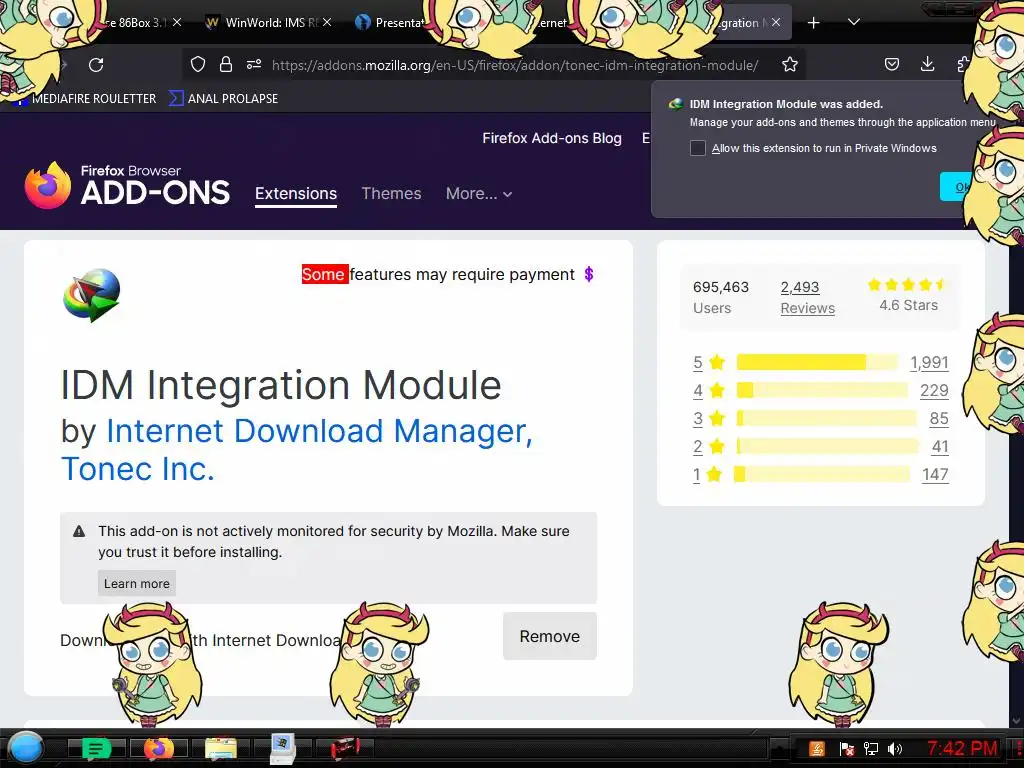The width and height of the screenshot is (1024, 768).
Task: Expand the More... dropdown menu
Action: 479,194
